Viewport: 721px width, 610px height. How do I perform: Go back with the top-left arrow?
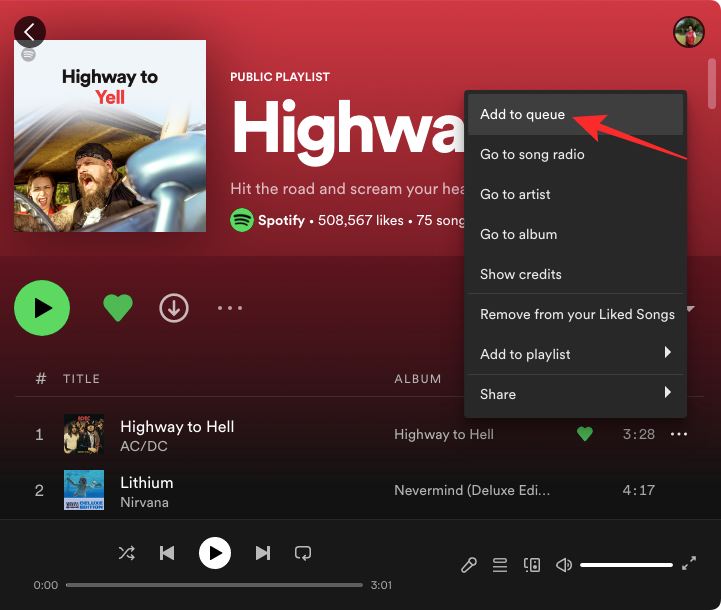(x=30, y=32)
